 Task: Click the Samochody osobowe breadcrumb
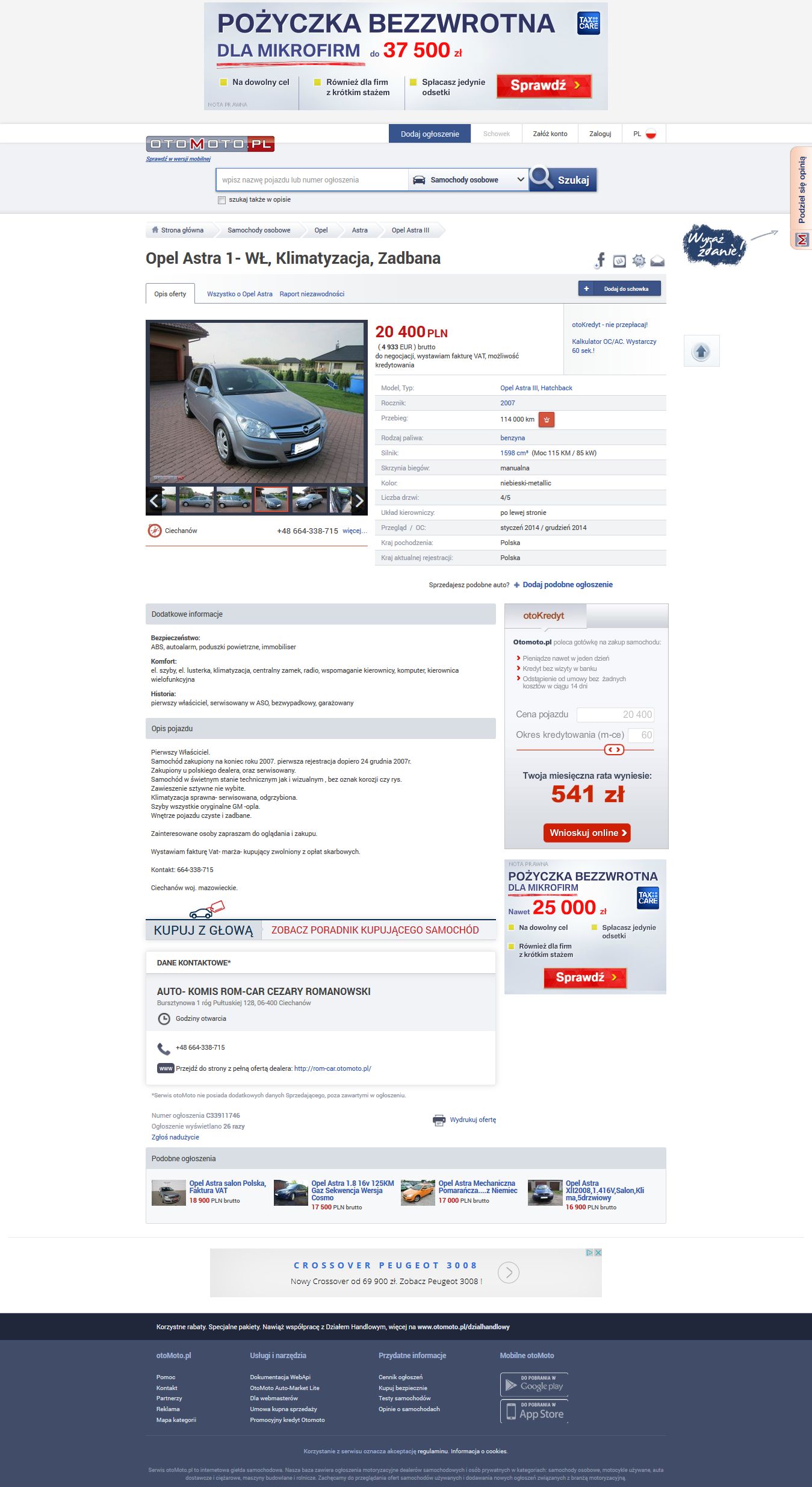[259, 230]
